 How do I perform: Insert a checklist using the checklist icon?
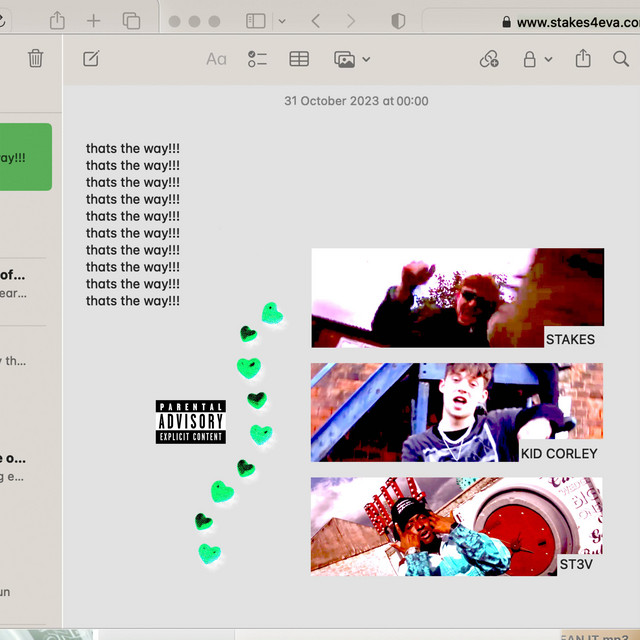point(257,59)
